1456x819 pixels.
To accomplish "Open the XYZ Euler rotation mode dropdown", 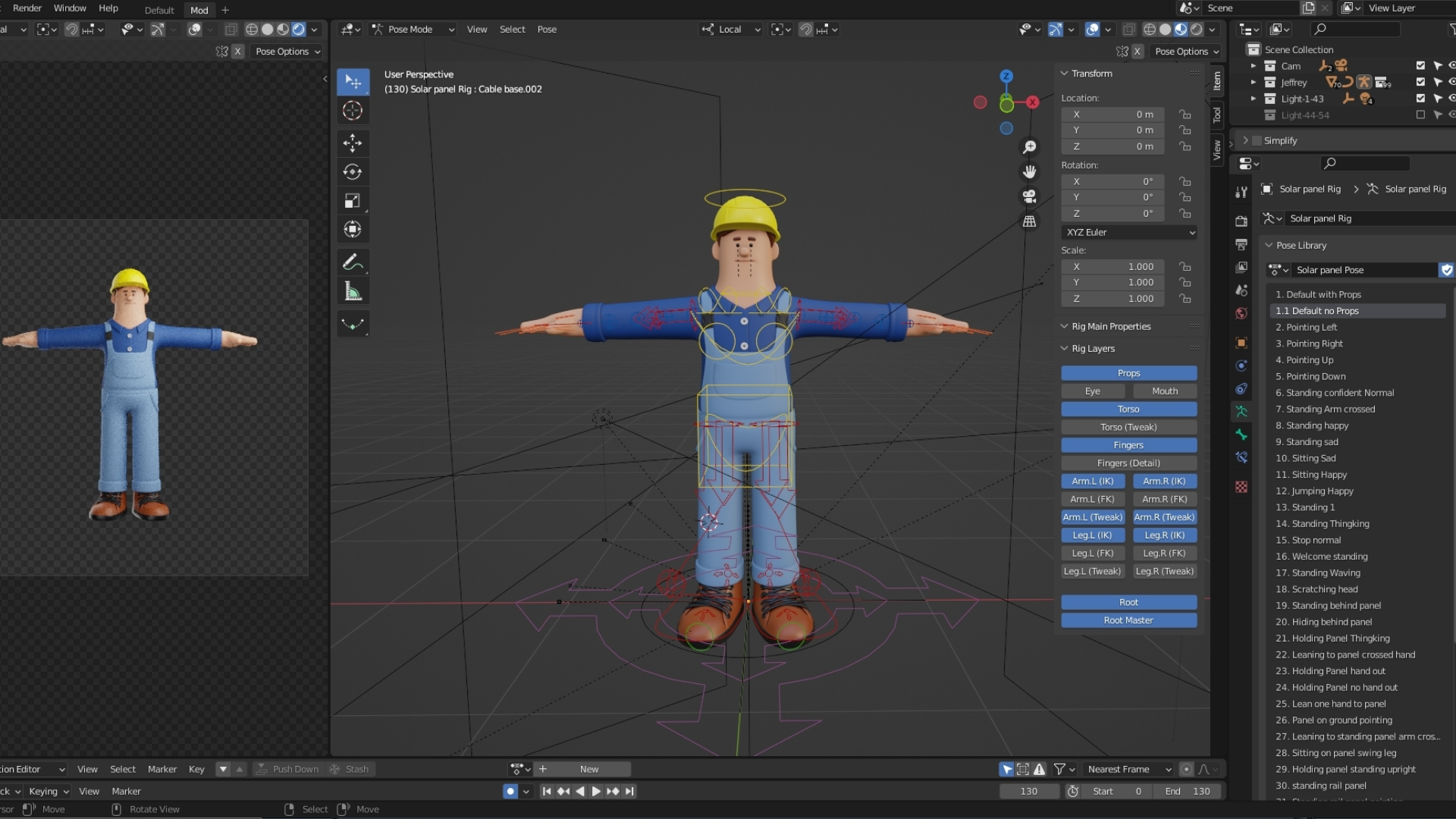I will tap(1128, 232).
